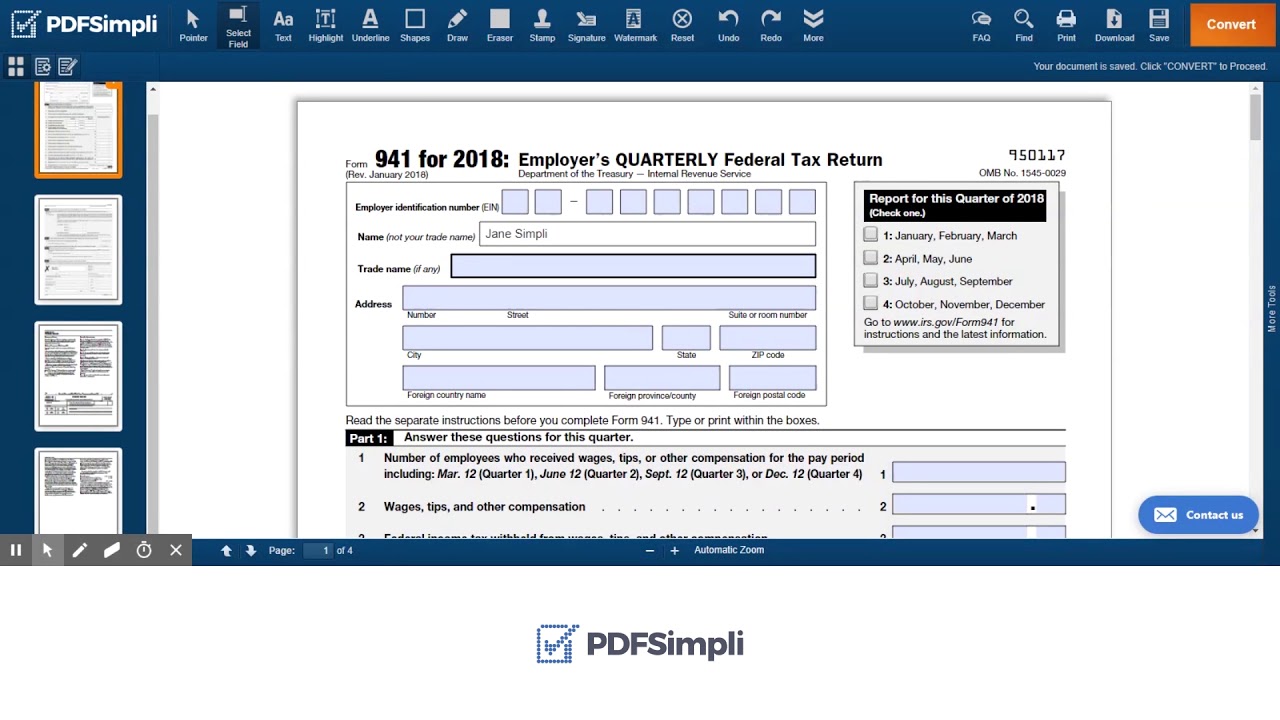This screenshot has width=1280, height=720.
Task: Open the edit form sidebar icon
Action: (x=68, y=67)
